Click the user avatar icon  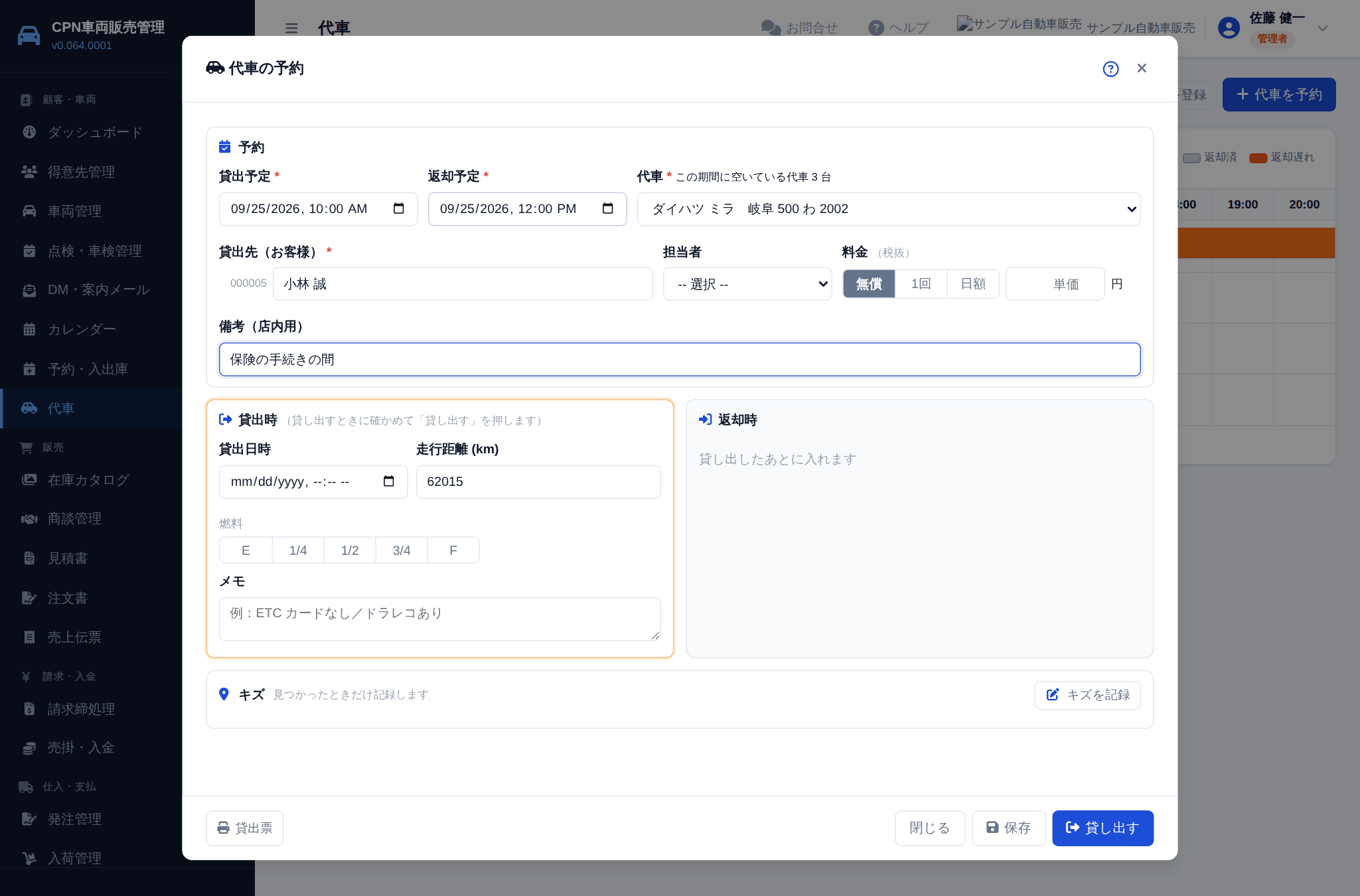click(x=1229, y=28)
